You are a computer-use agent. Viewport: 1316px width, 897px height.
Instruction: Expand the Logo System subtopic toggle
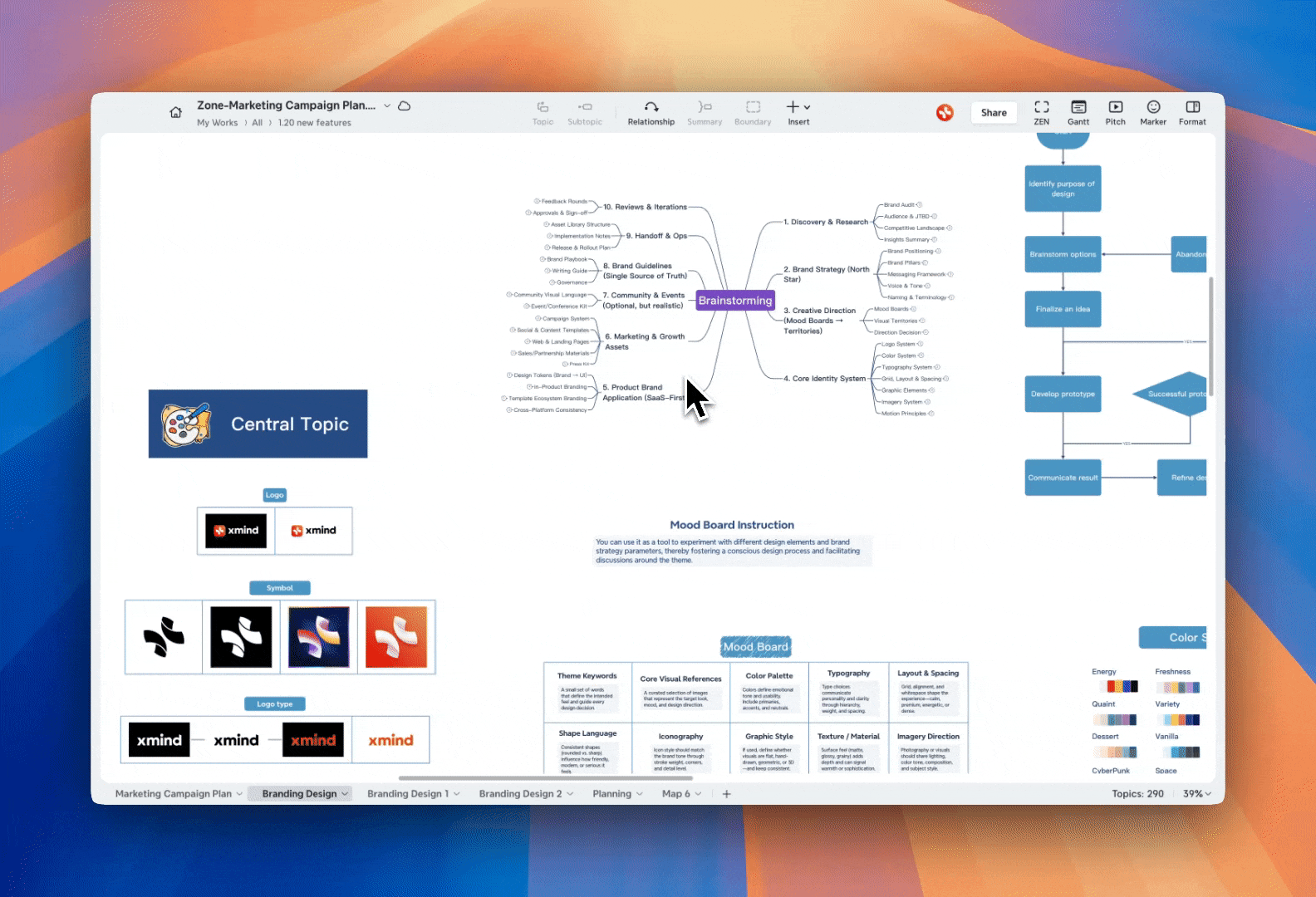[920, 344]
